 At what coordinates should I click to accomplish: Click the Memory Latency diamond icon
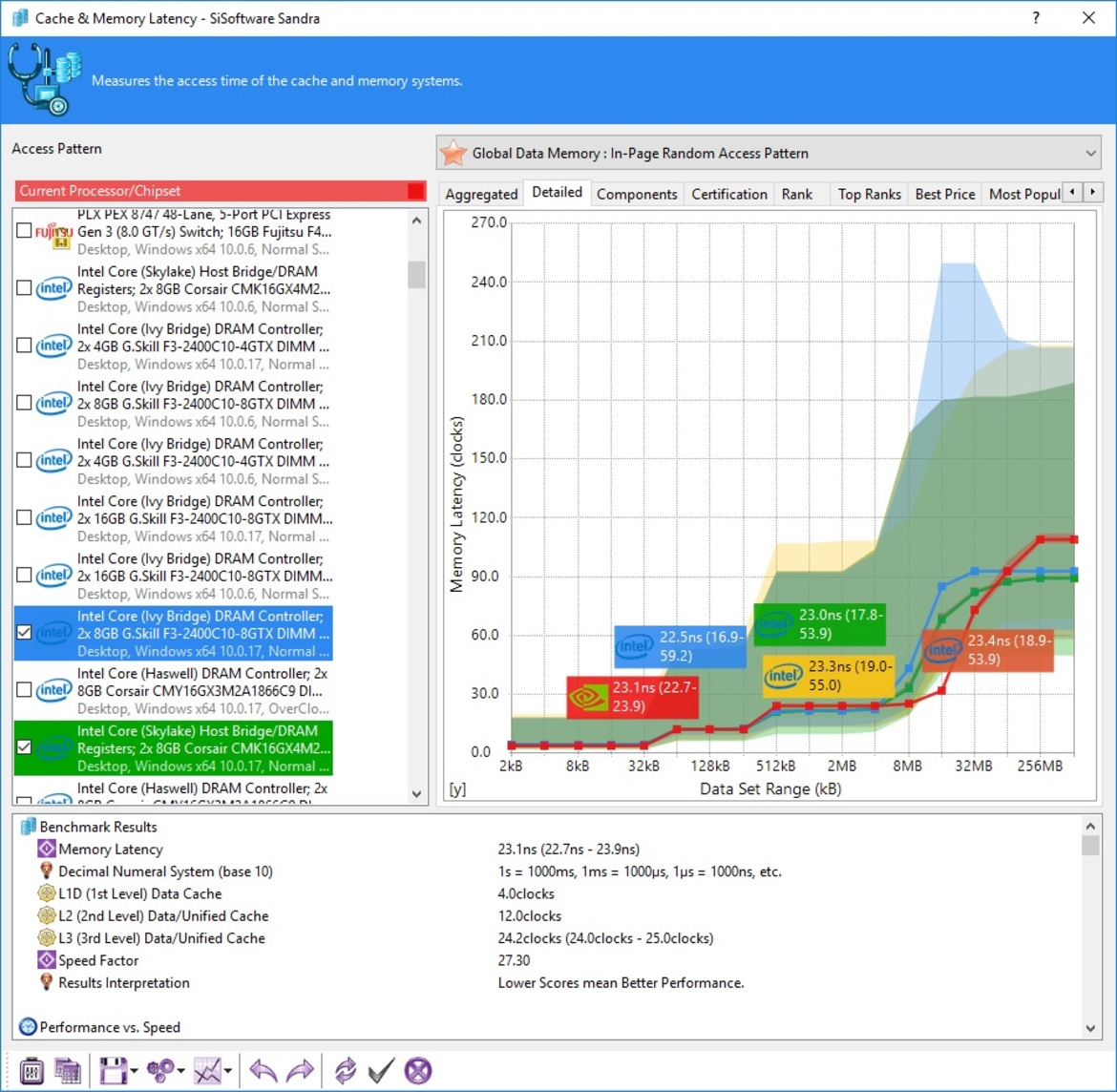click(x=47, y=849)
